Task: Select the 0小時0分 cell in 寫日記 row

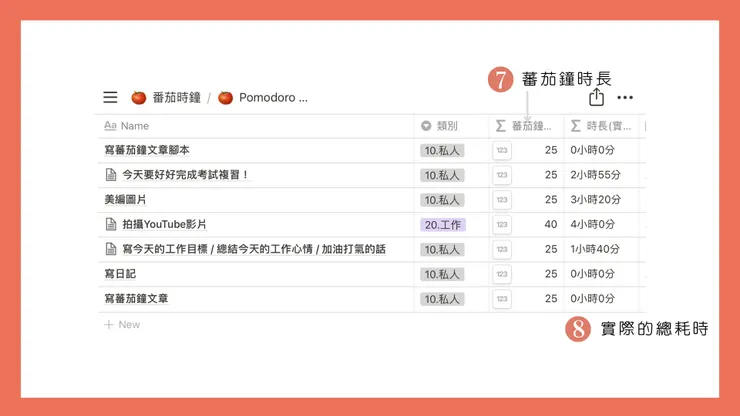Action: click(x=592, y=274)
